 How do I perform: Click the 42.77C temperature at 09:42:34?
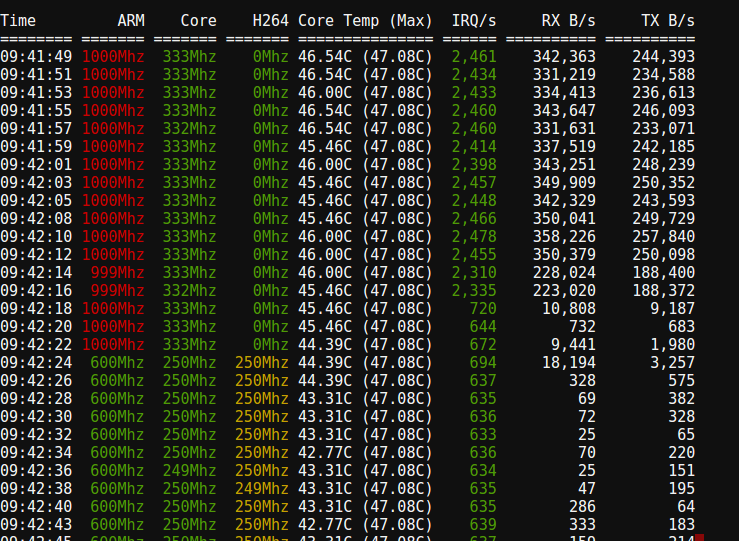pyautogui.click(x=325, y=452)
